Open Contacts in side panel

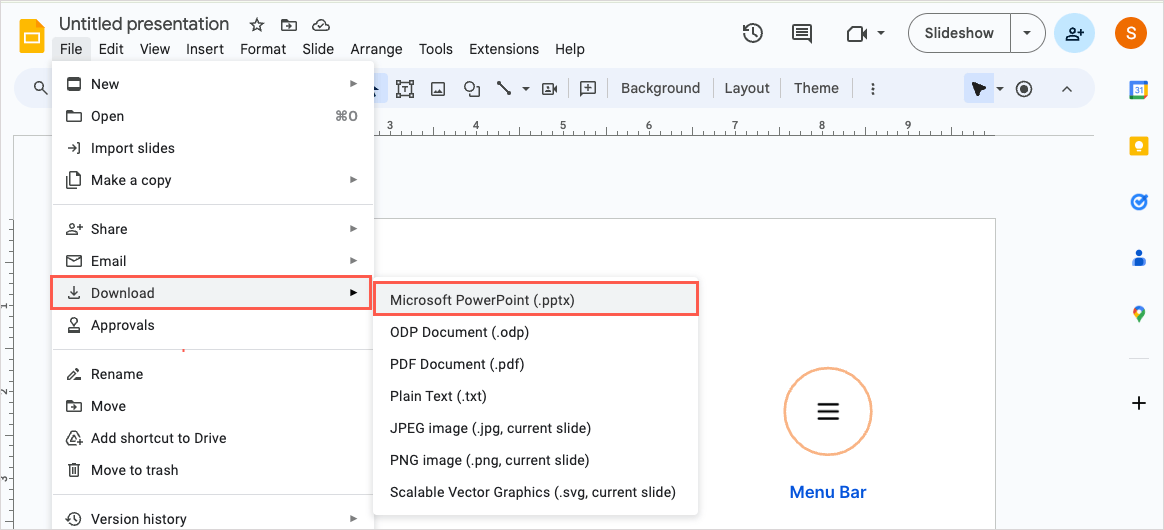coord(1139,258)
